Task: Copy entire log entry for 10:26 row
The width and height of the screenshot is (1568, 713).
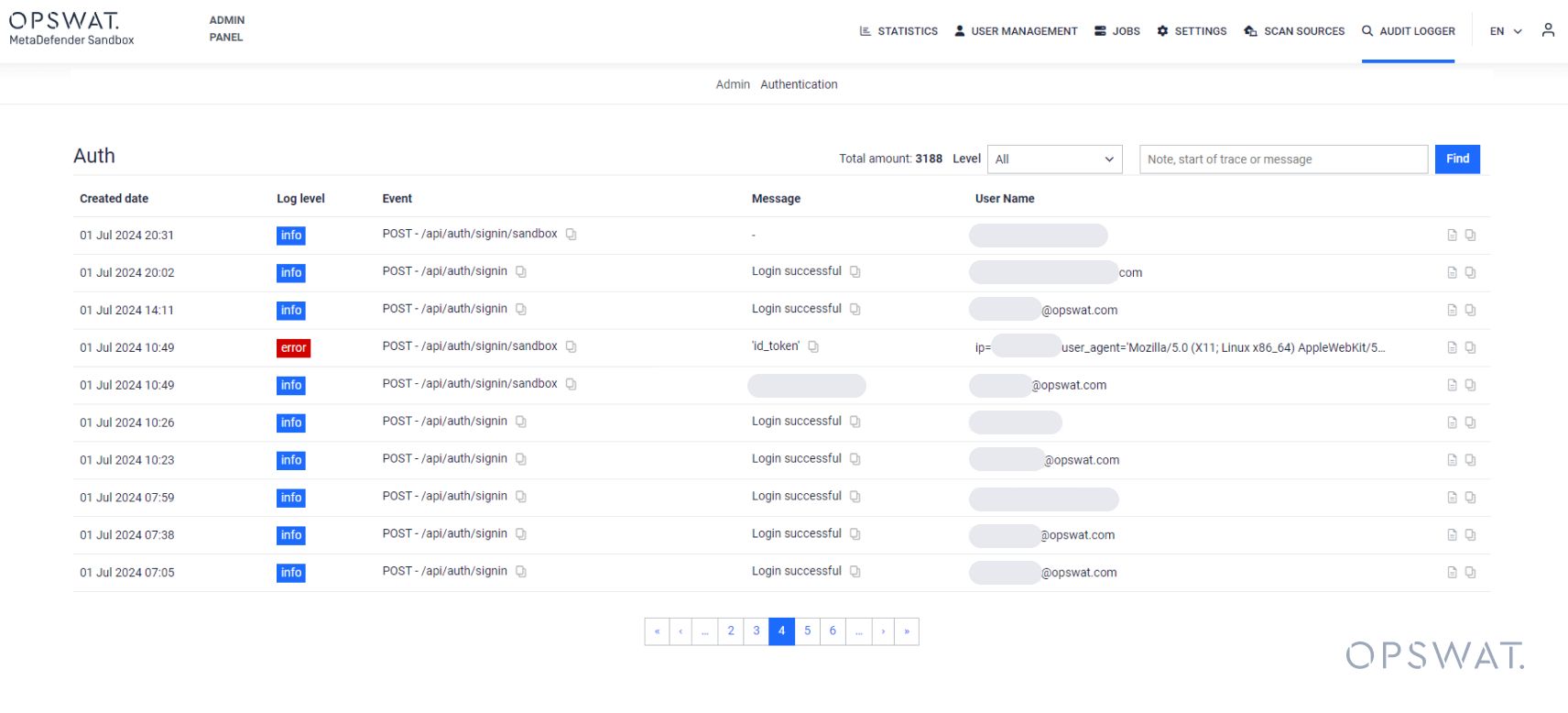Action: point(1470,423)
